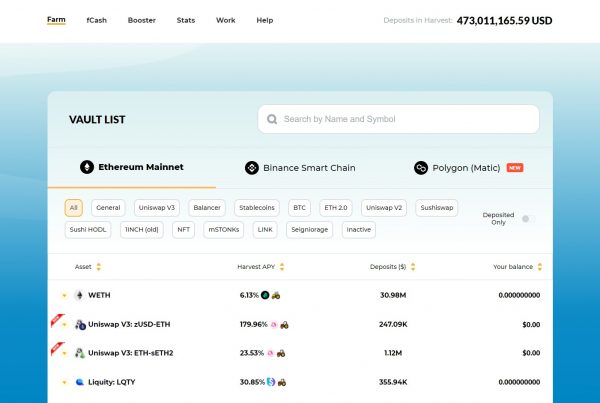Enable the Stablecoins filter chip
The image size is (600, 403).
point(257,208)
